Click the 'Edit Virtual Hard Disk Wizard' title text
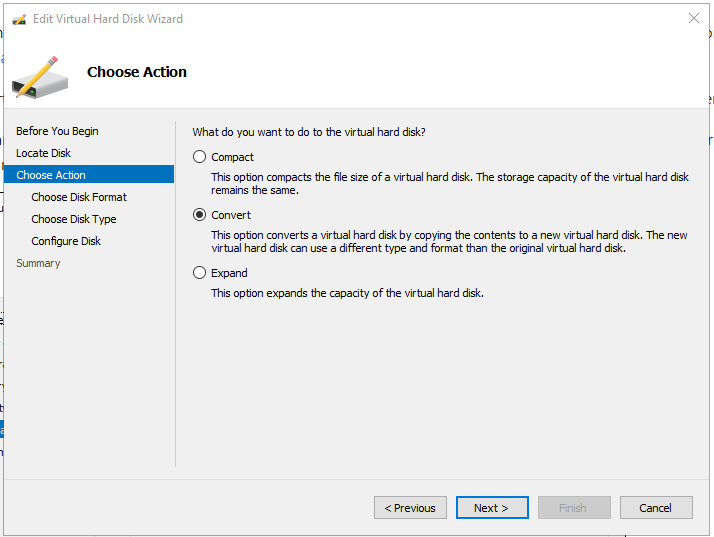Screen dimensions: 714x537 coord(108,19)
